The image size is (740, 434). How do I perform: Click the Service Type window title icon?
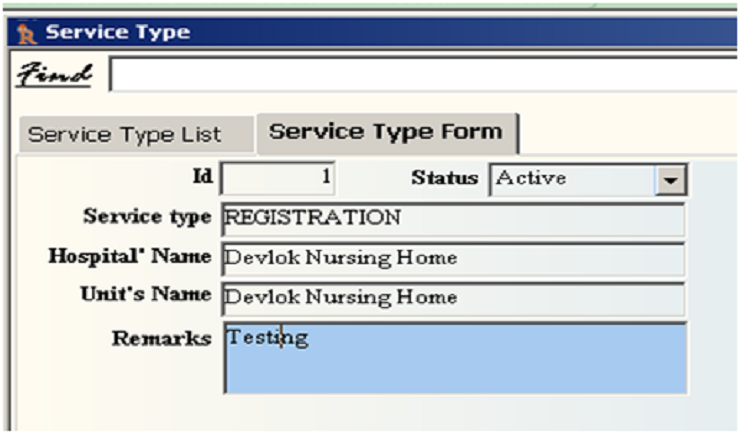(x=27, y=33)
